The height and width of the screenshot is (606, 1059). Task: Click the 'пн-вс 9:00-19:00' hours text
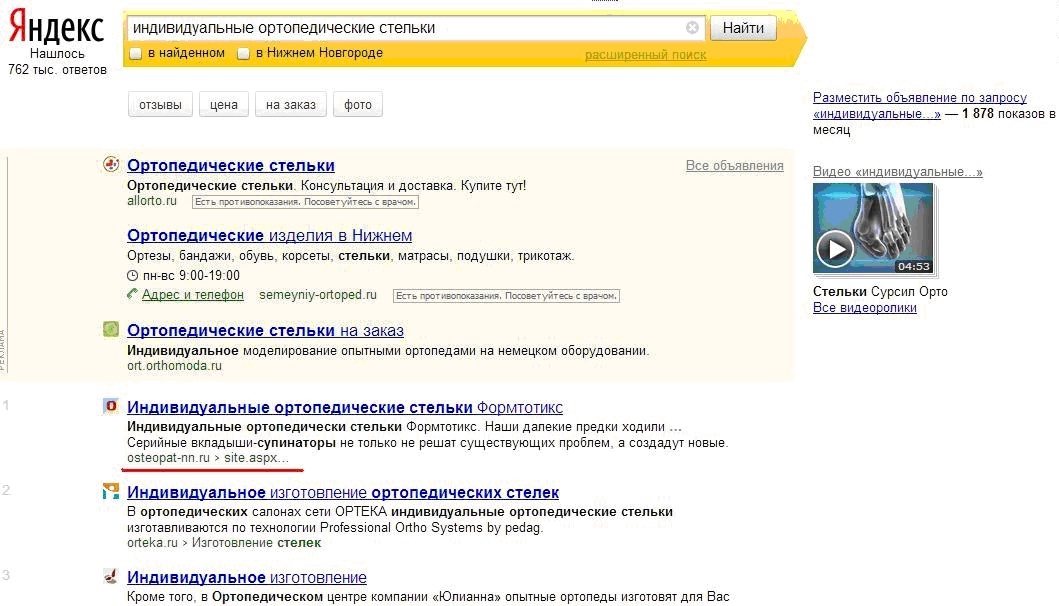tap(191, 276)
